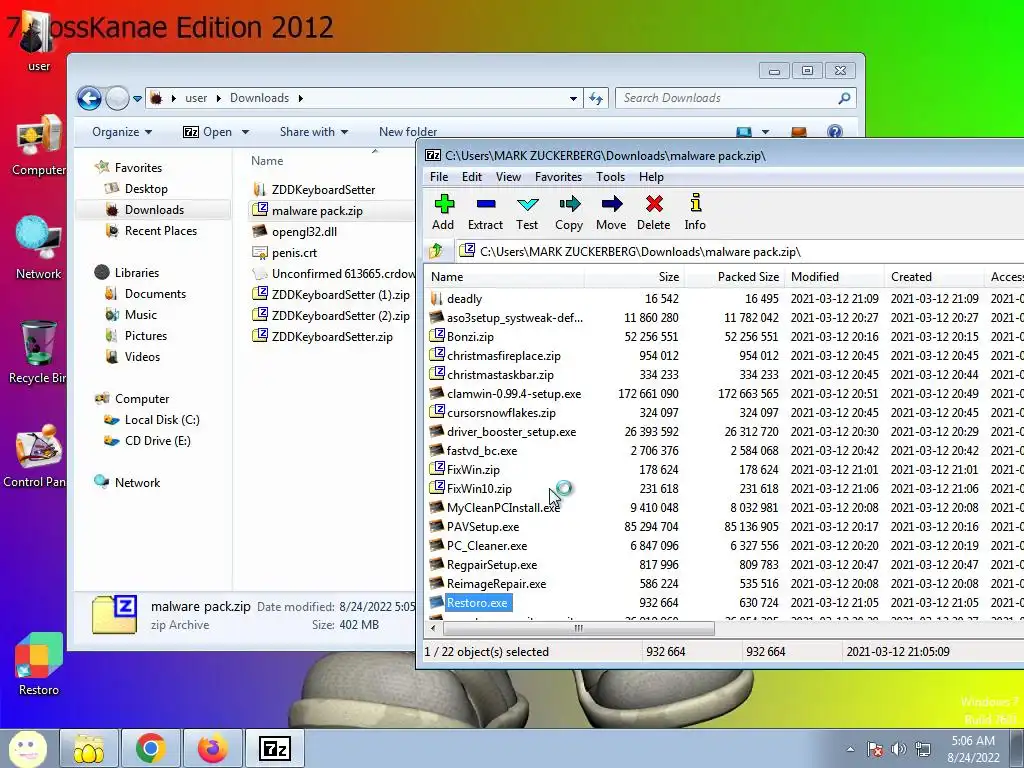Switch to 7-Zip taskbar button

tap(275, 748)
